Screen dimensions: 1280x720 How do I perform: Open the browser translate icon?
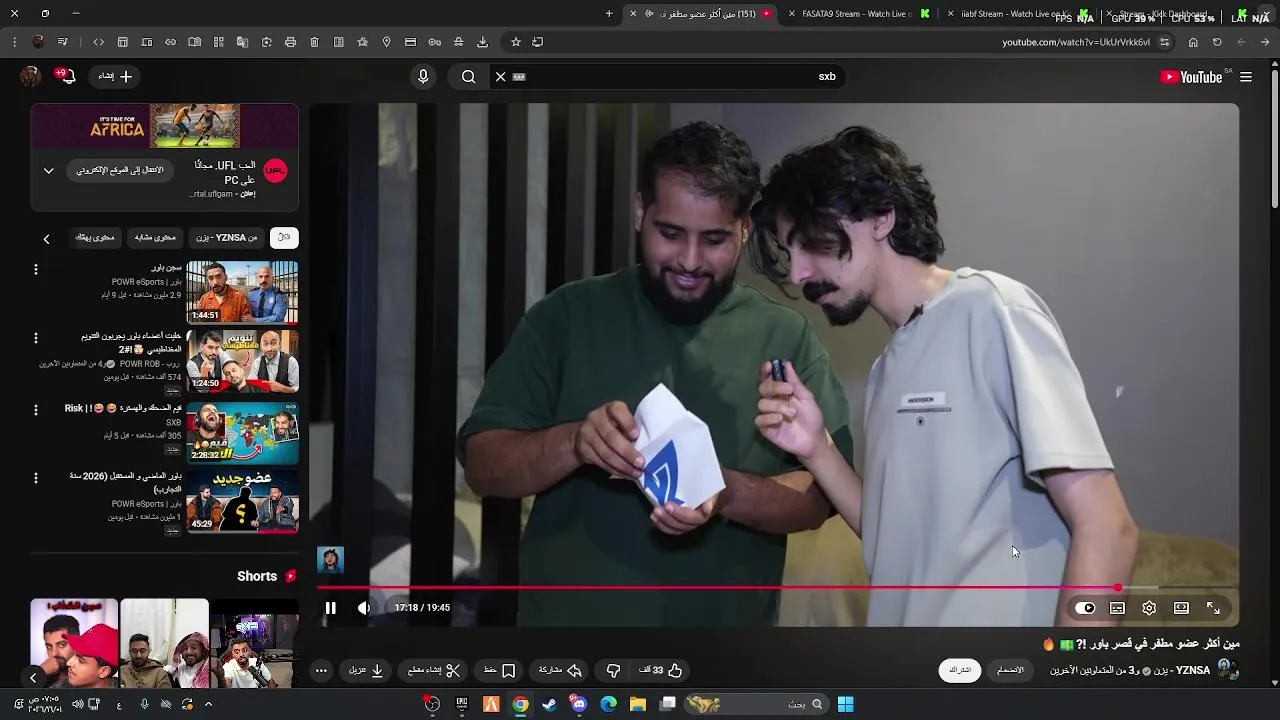(242, 42)
